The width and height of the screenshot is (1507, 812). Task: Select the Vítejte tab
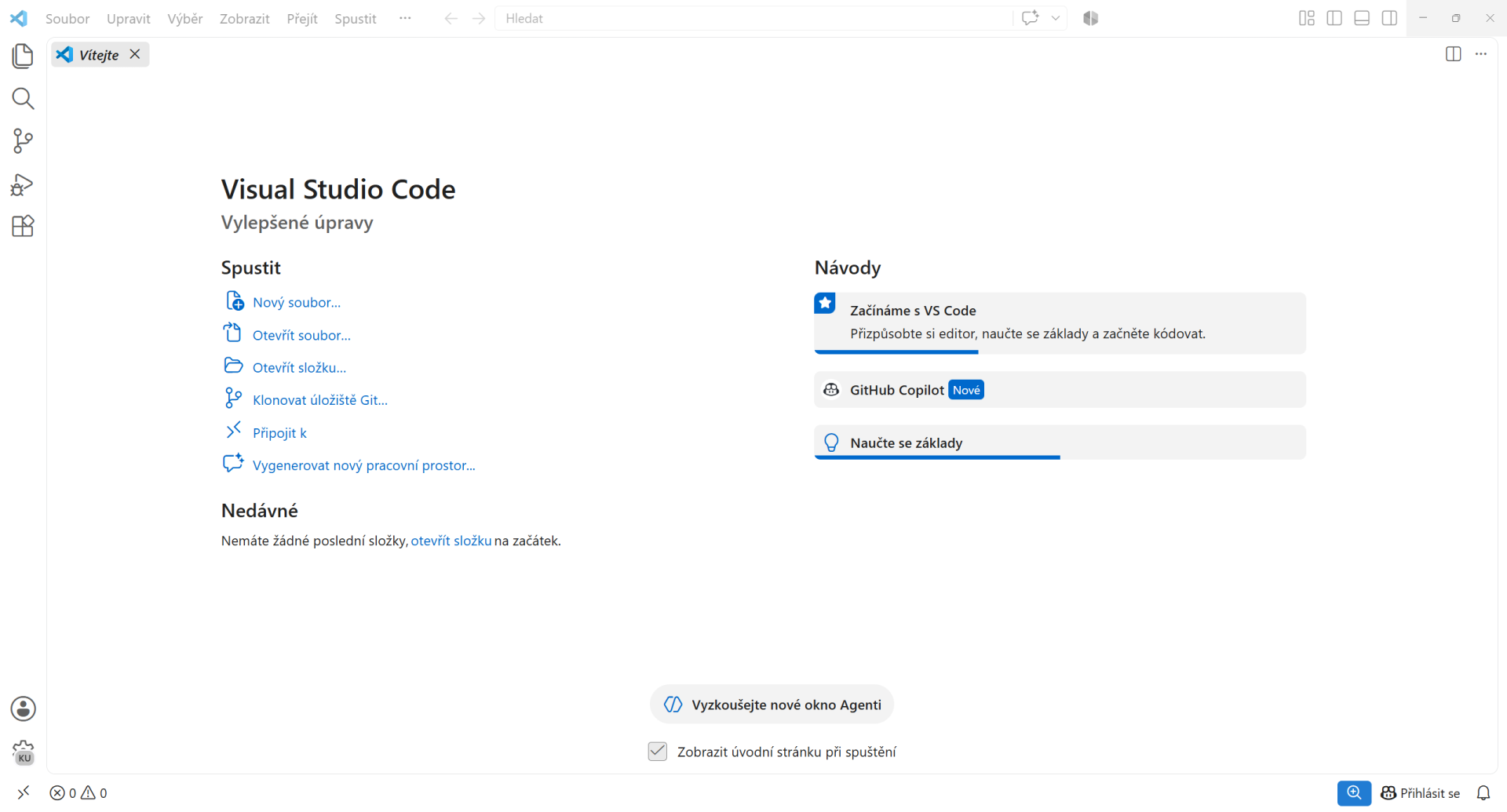pos(99,54)
